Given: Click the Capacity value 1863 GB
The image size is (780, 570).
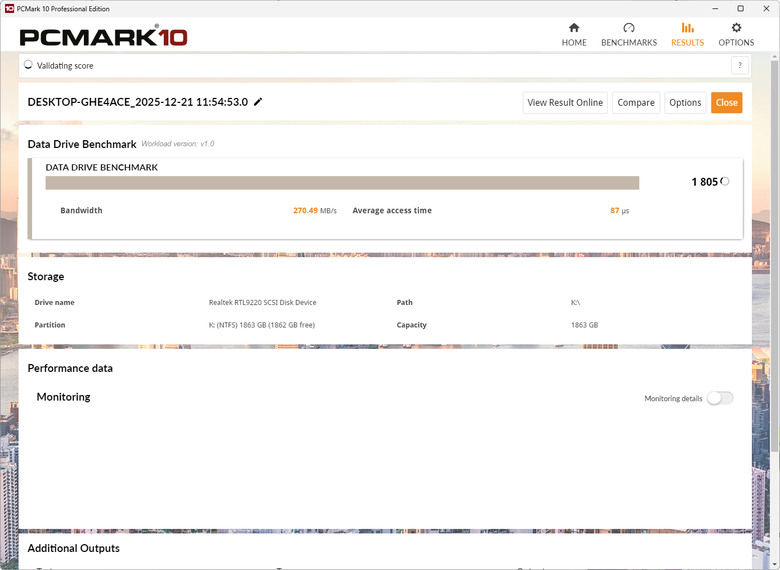Looking at the screenshot, I should (x=585, y=325).
